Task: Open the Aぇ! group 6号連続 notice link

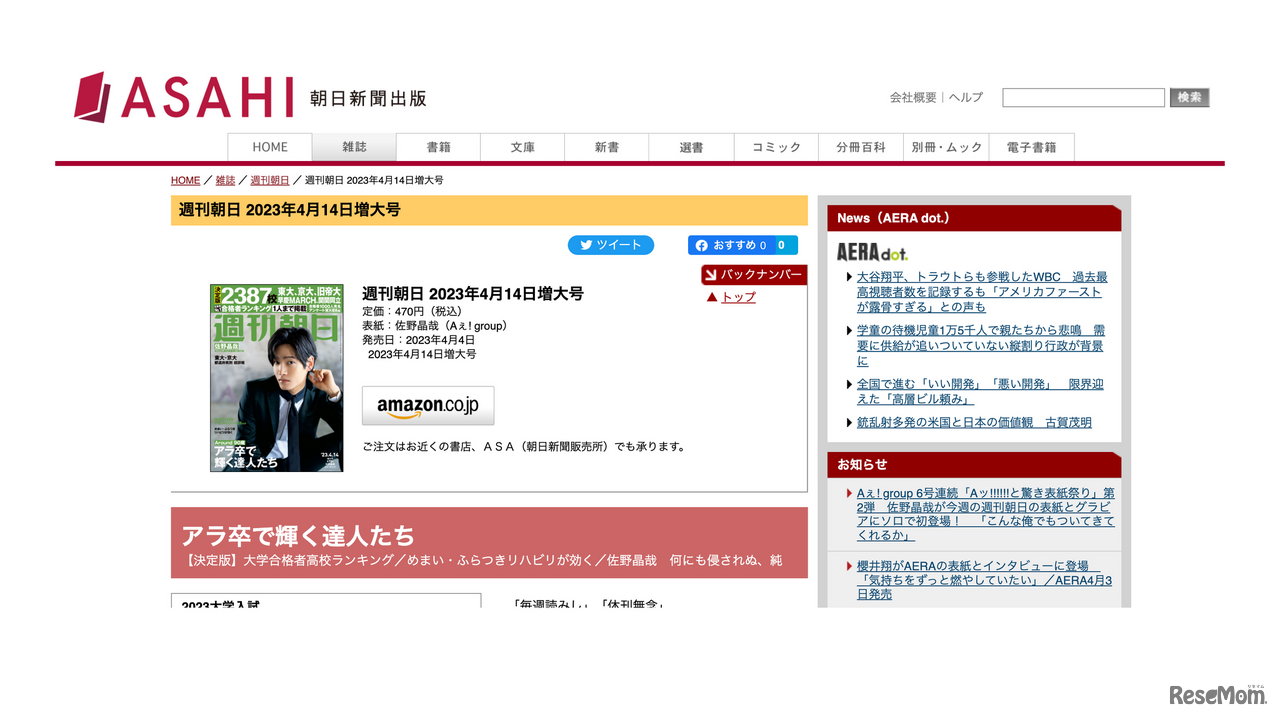Action: (985, 514)
